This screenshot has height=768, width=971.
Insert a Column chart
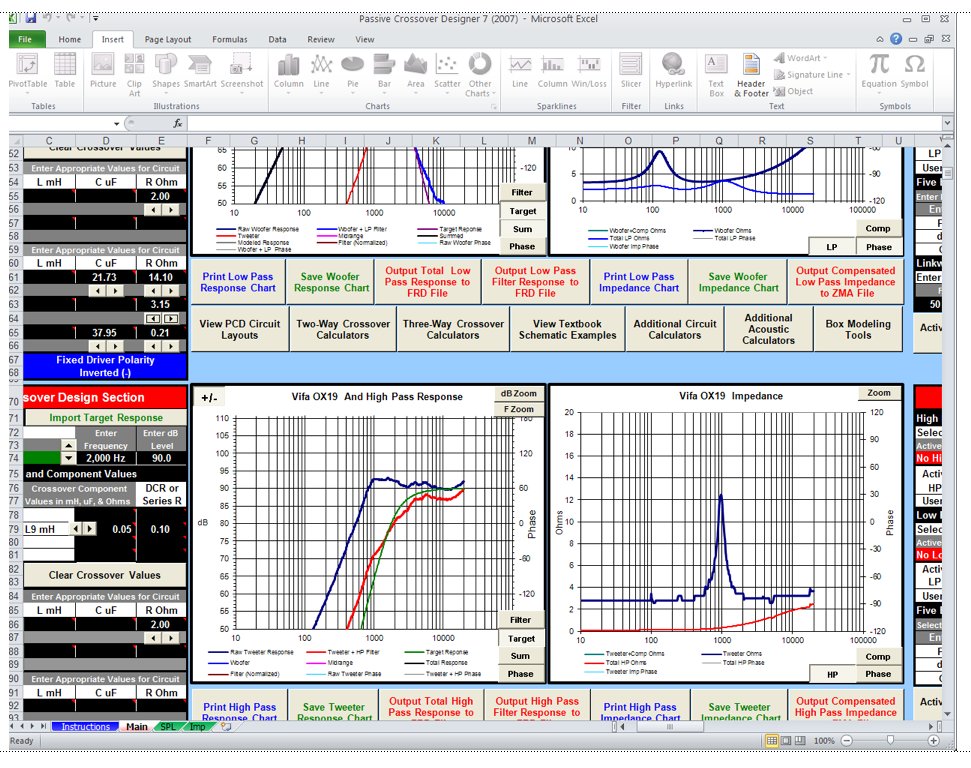click(289, 74)
